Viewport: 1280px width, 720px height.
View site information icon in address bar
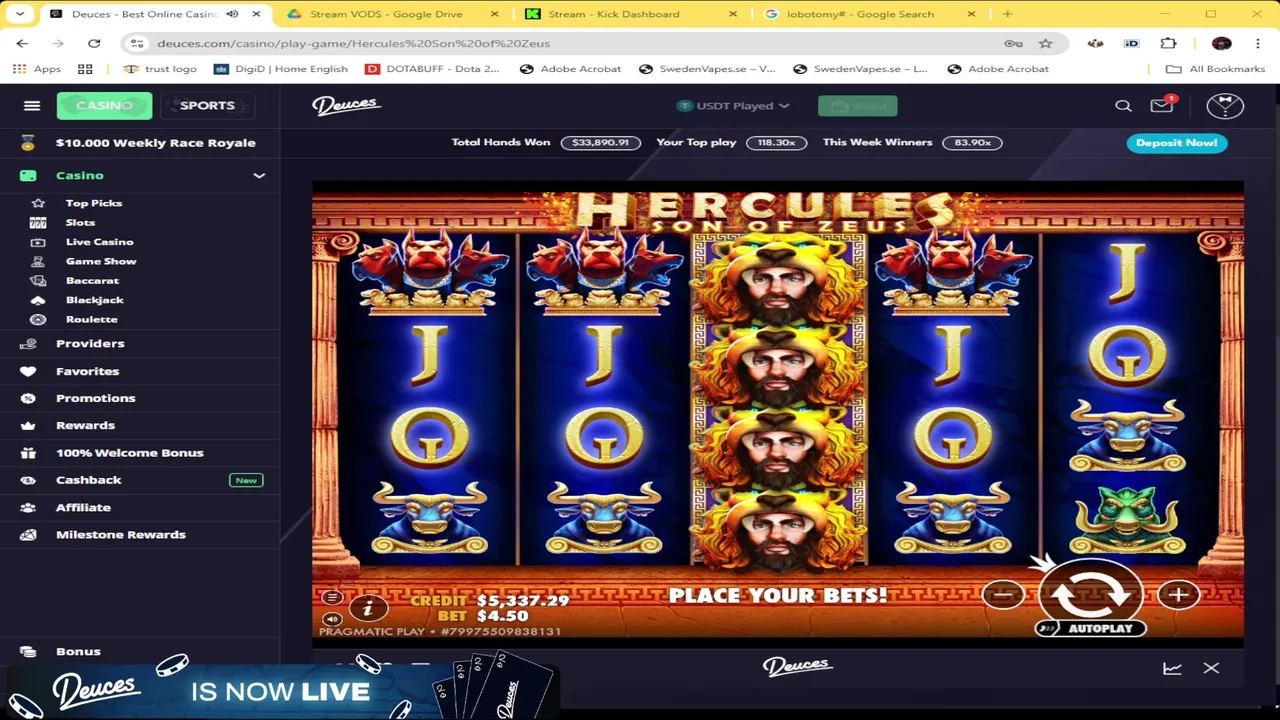(x=137, y=43)
